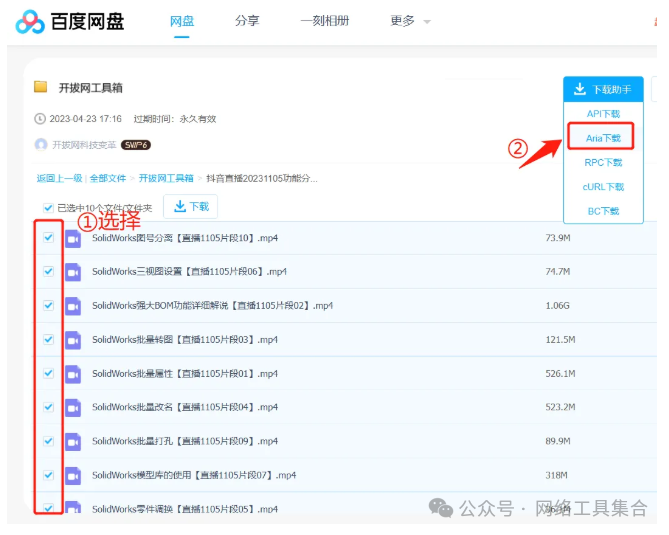Open the 下载助手 dropdown button
This screenshot has height=535, width=669.
[x=603, y=89]
